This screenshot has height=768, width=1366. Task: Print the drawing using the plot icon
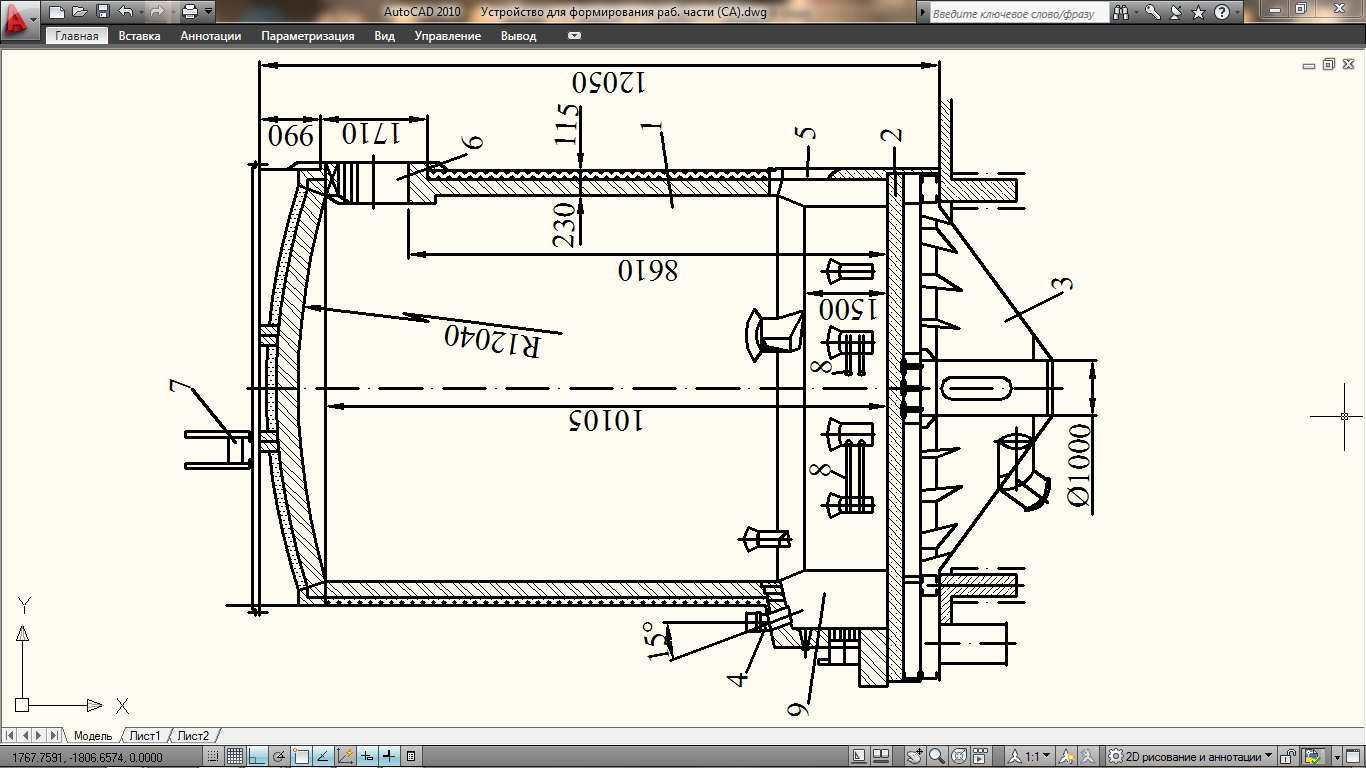tap(189, 12)
